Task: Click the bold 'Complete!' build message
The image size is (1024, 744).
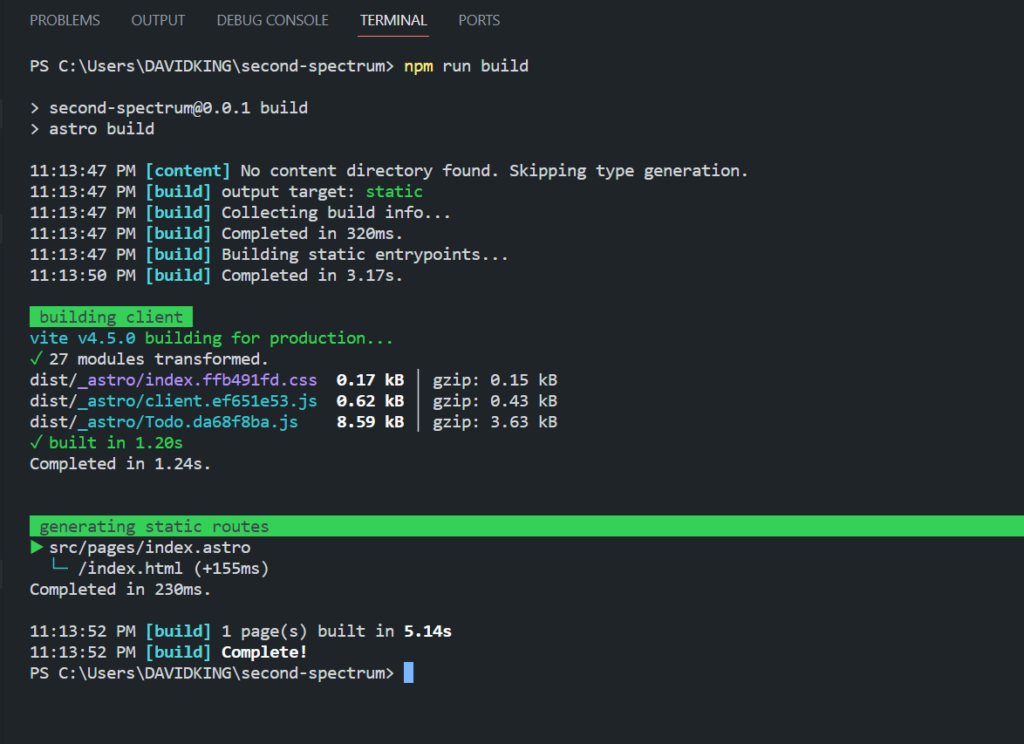Action: [x=264, y=653]
